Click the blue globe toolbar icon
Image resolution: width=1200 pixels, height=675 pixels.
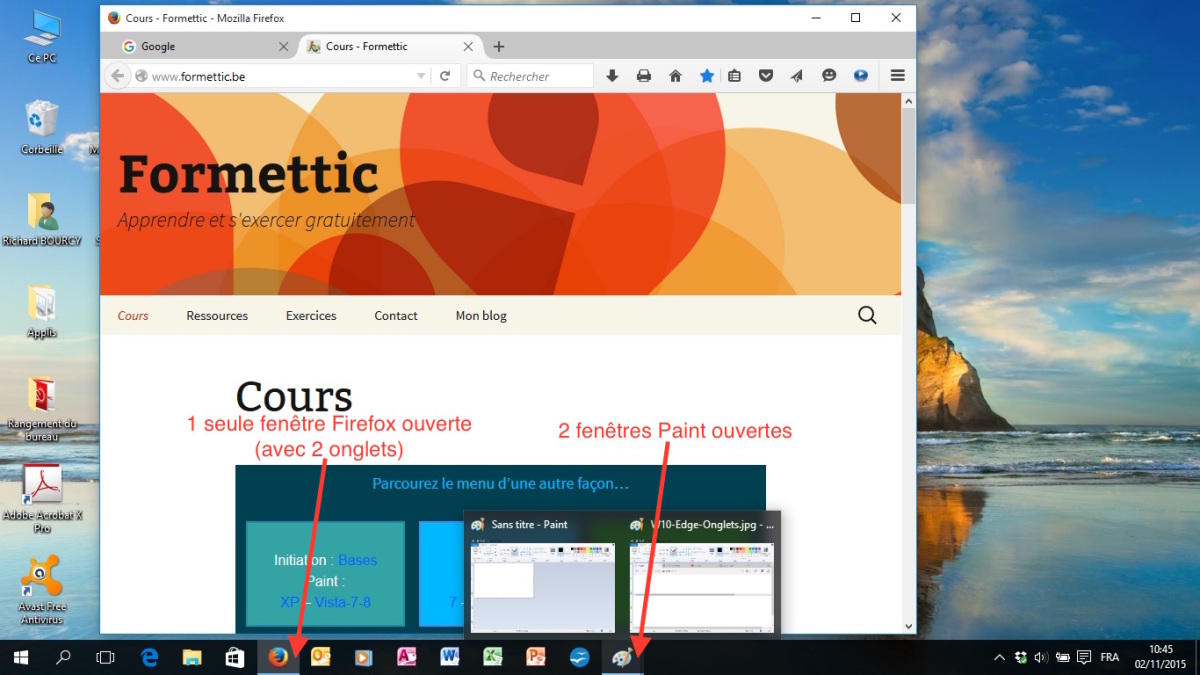tap(860, 76)
